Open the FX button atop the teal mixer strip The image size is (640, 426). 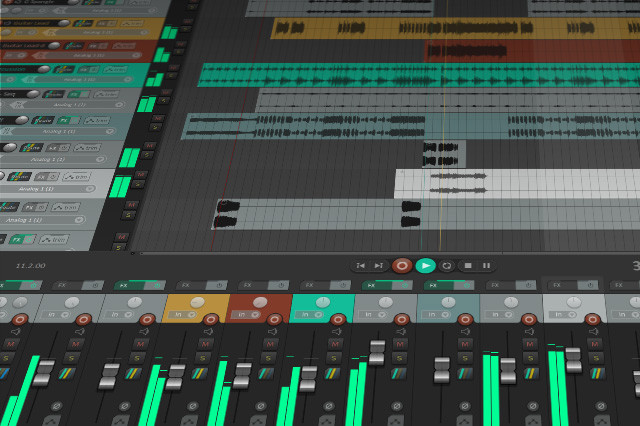coord(309,285)
